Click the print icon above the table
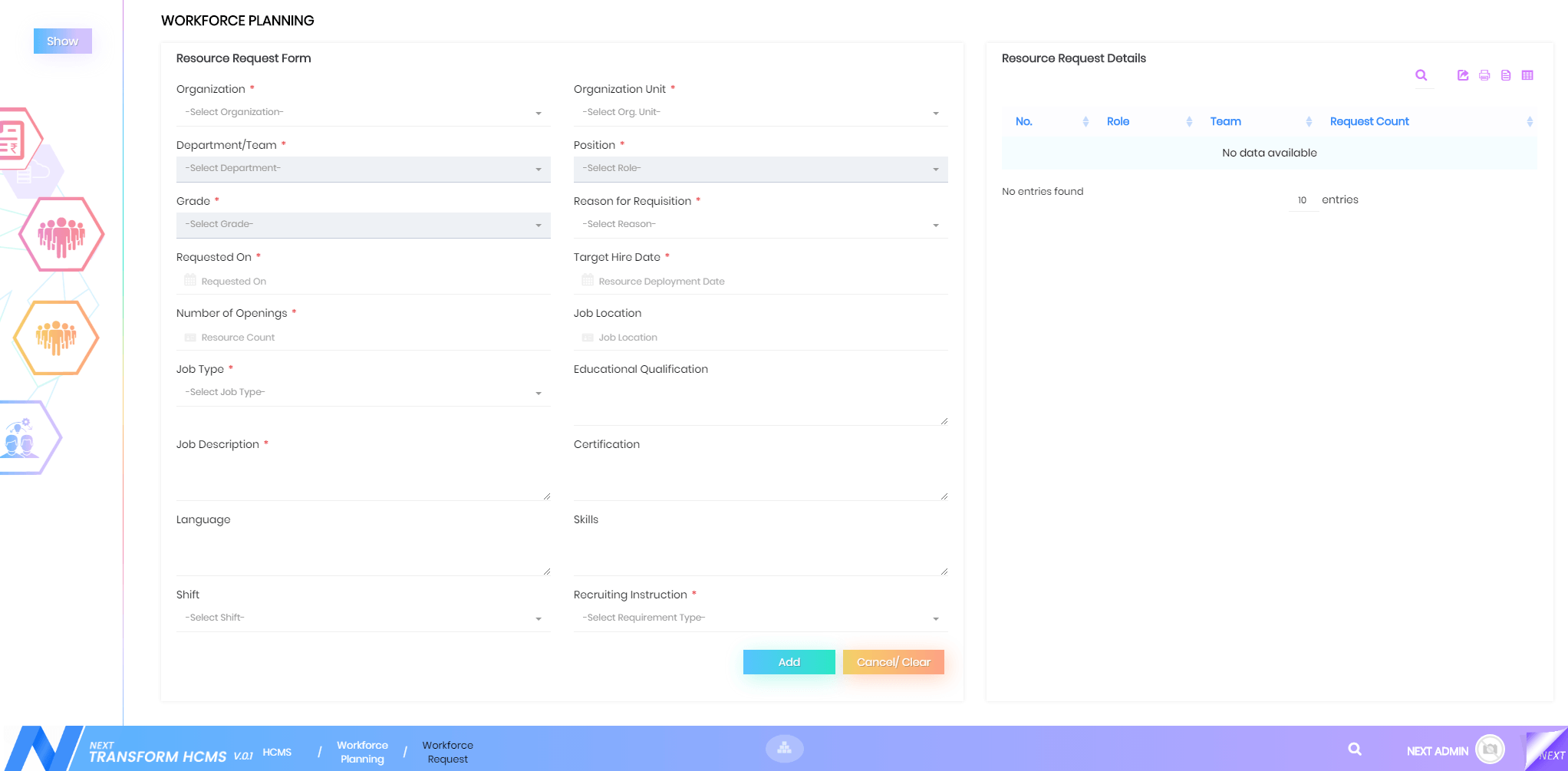Screen dimensions: 1568x771 click(1484, 75)
